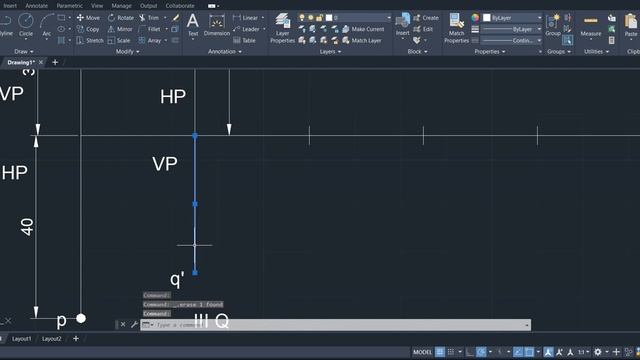Screen dimensions: 640x360
Task: Expand the Block panel
Action: tap(417, 51)
